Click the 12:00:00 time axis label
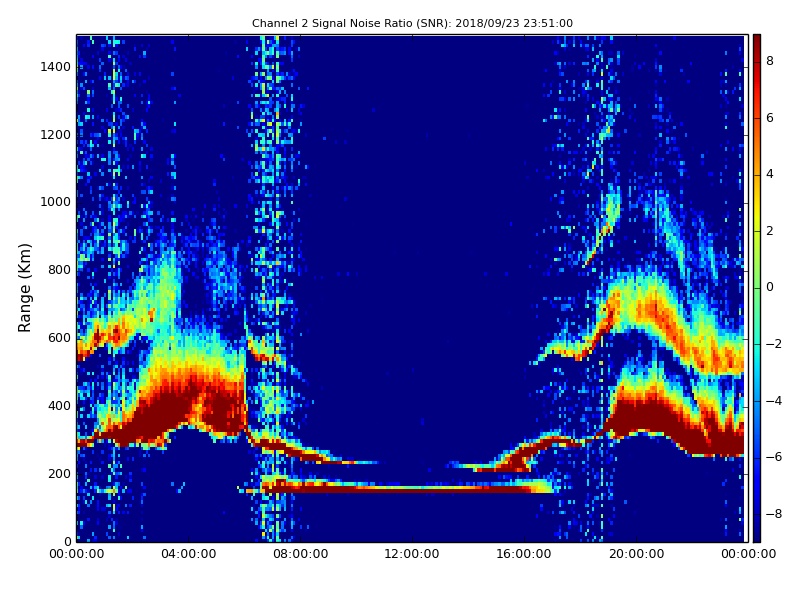800x600 pixels. pyautogui.click(x=412, y=554)
